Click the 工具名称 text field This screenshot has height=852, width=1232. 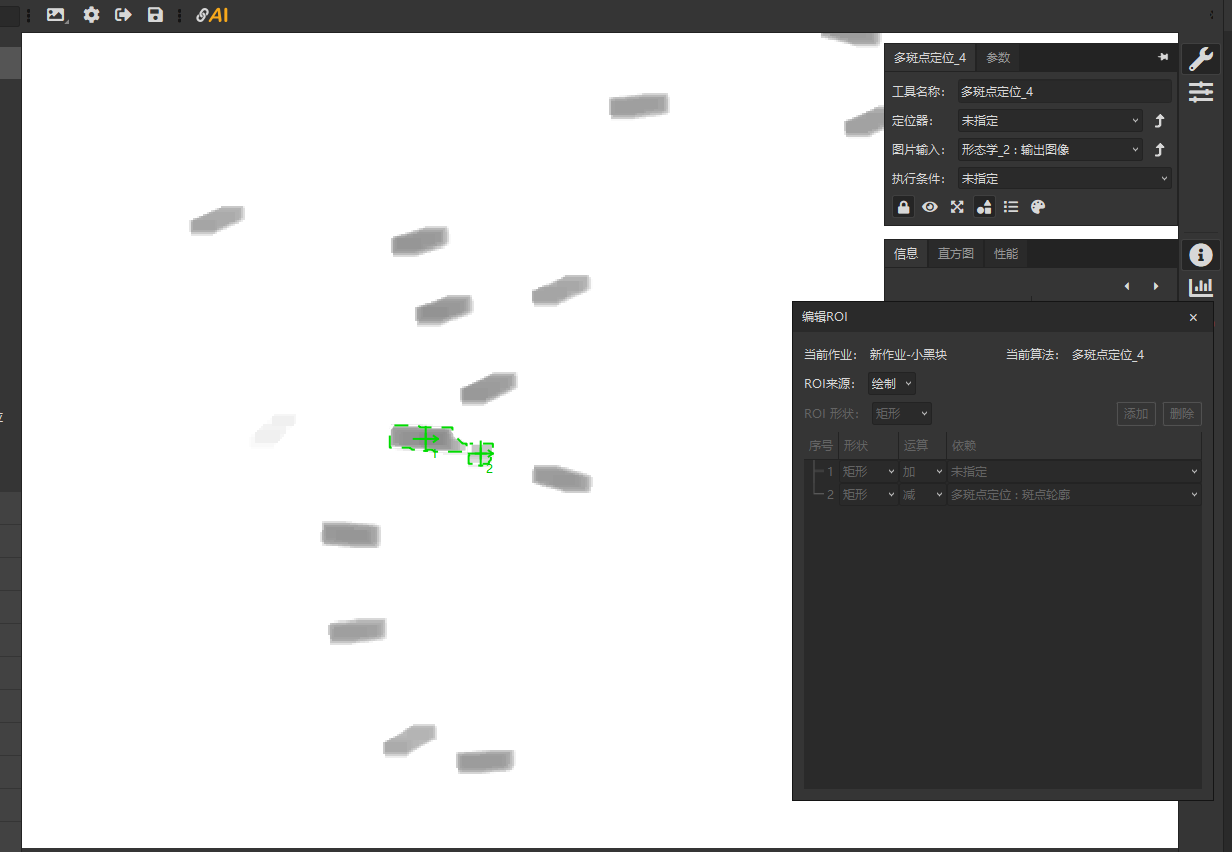1064,92
